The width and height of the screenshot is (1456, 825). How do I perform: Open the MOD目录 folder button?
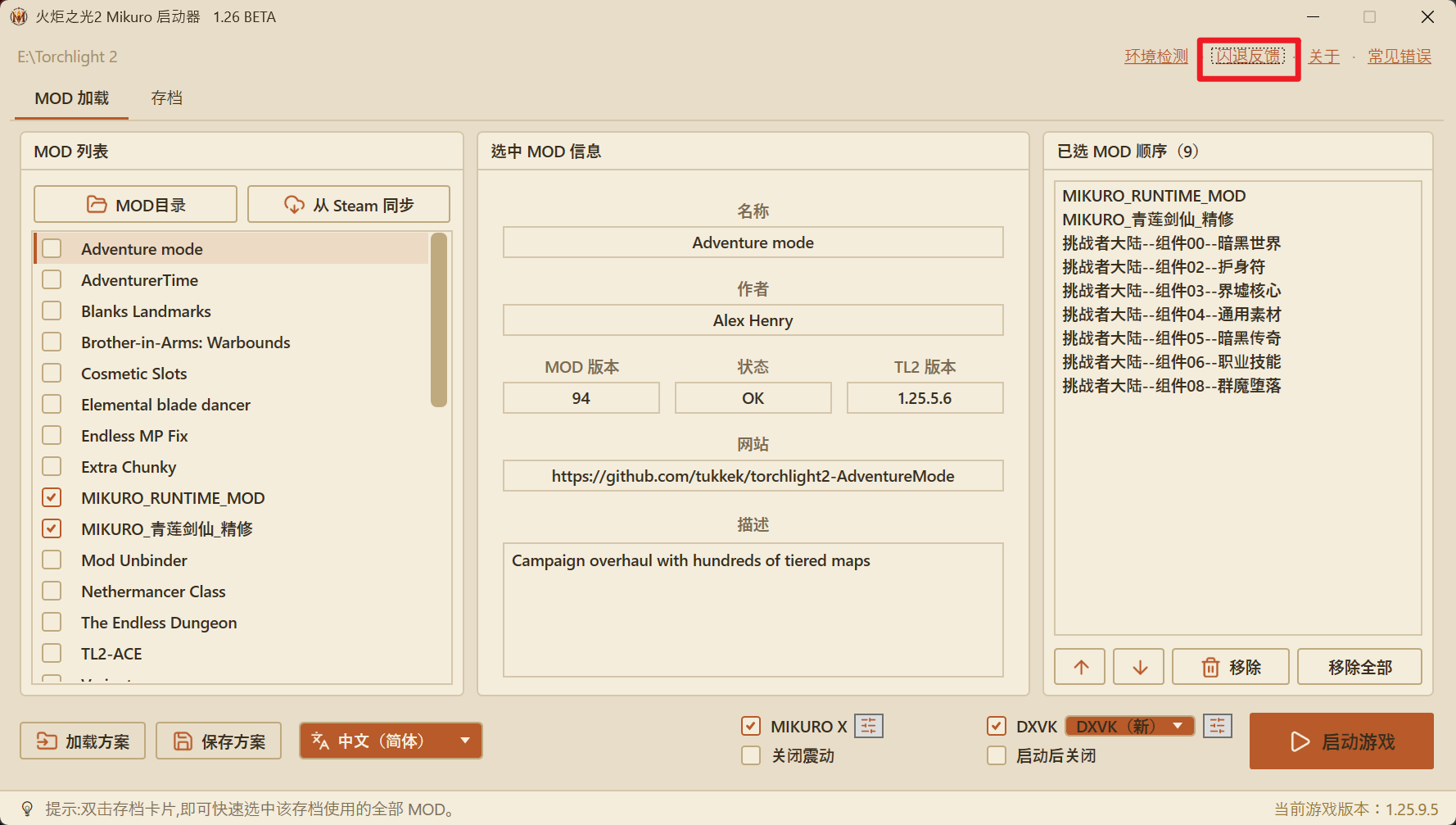click(135, 204)
